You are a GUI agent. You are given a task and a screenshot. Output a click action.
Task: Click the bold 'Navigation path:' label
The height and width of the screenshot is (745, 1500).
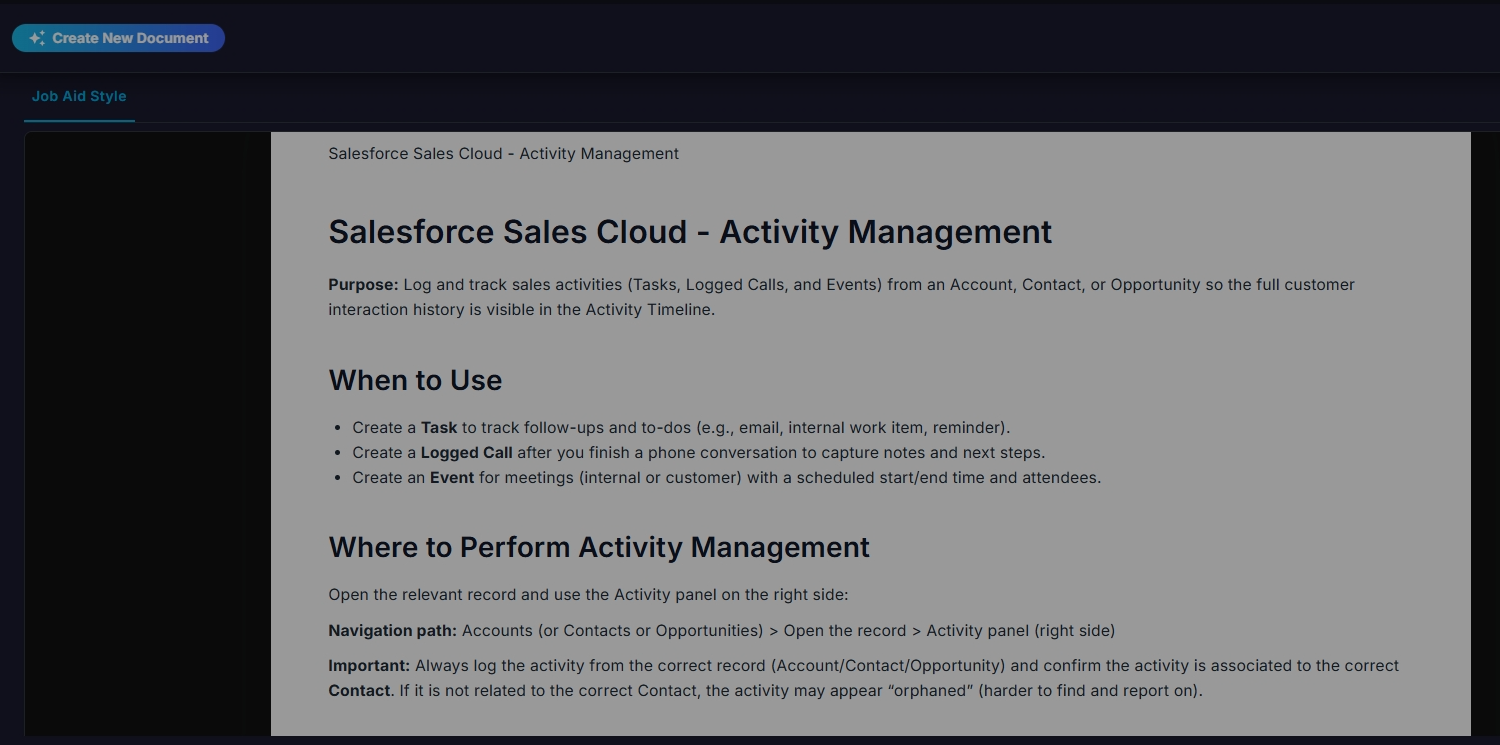393,630
